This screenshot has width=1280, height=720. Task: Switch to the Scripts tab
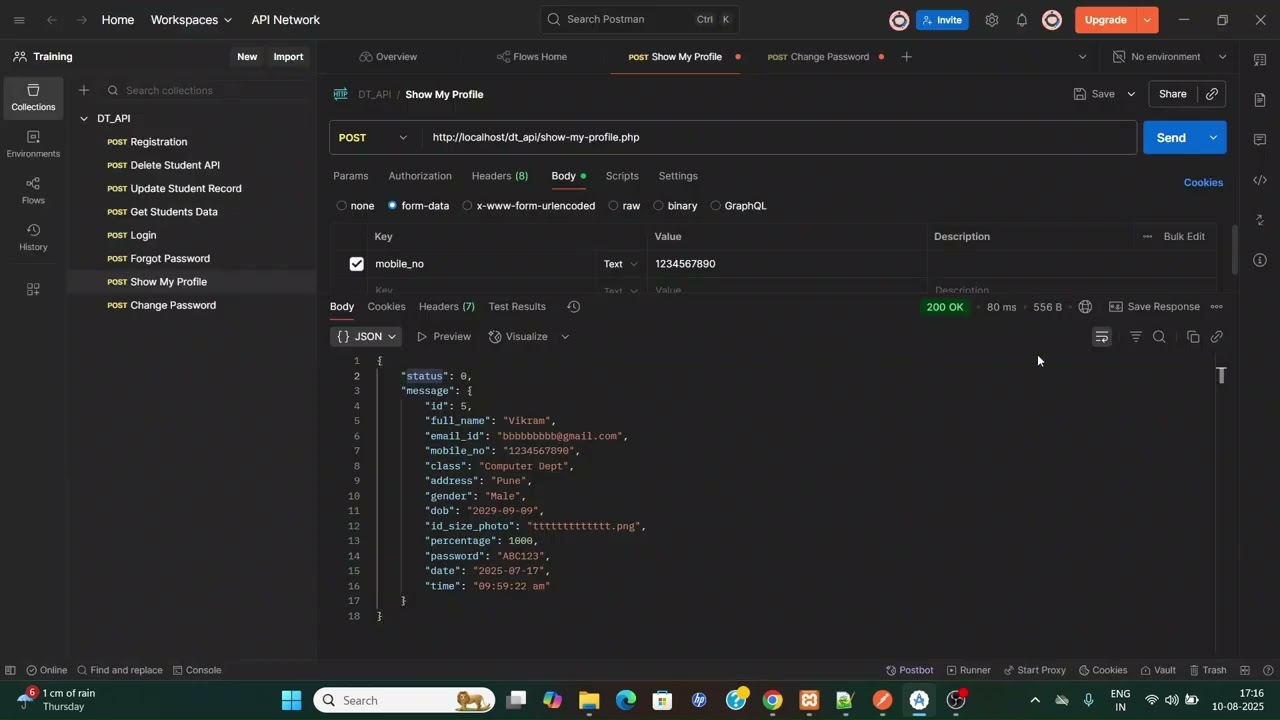tap(622, 176)
